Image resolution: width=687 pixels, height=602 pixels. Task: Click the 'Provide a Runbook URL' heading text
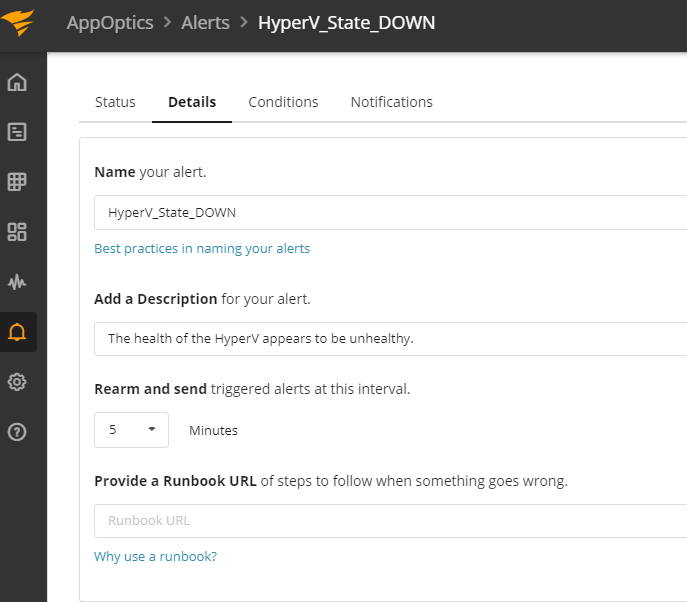(x=175, y=481)
